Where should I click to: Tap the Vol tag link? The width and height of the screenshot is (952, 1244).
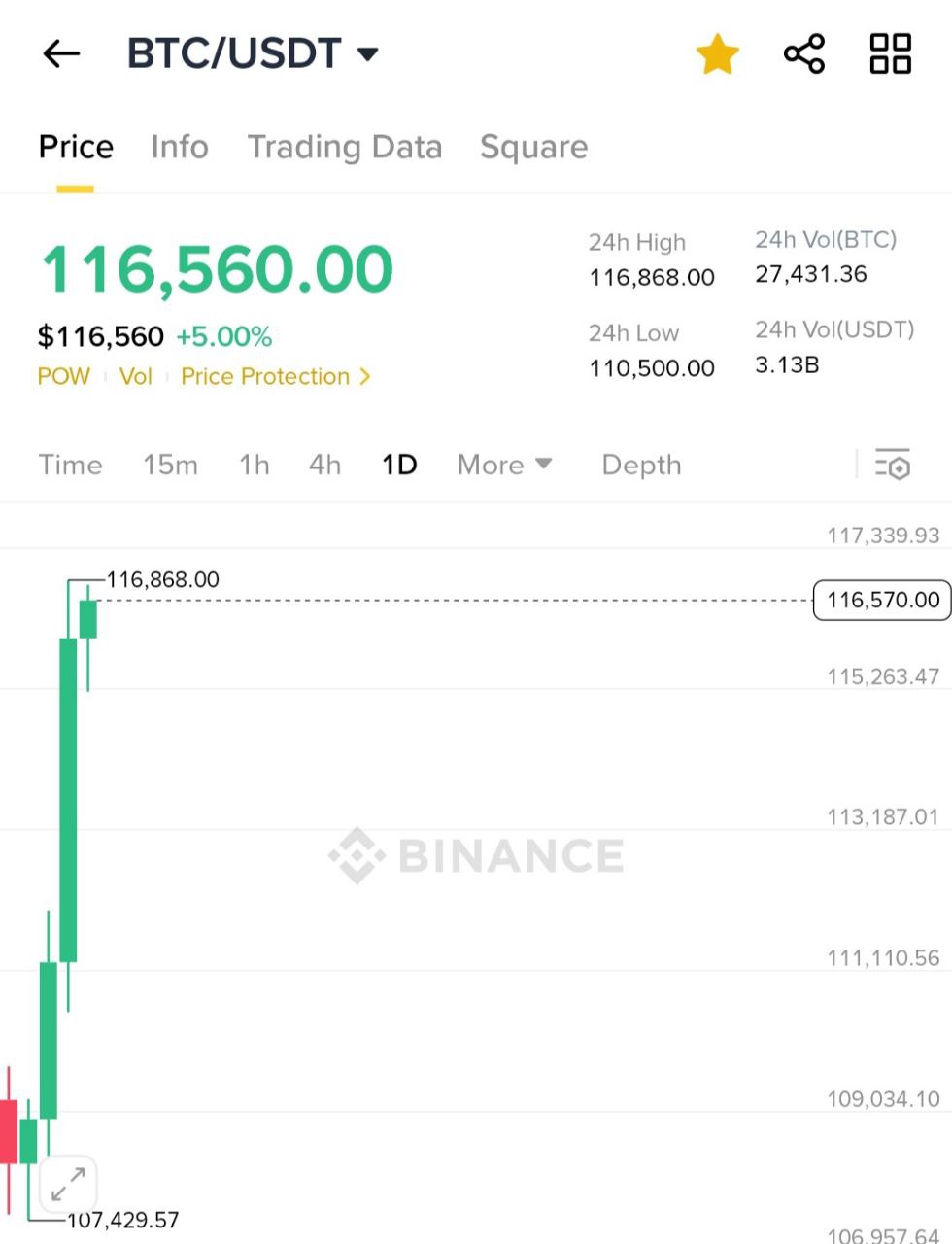tap(136, 376)
